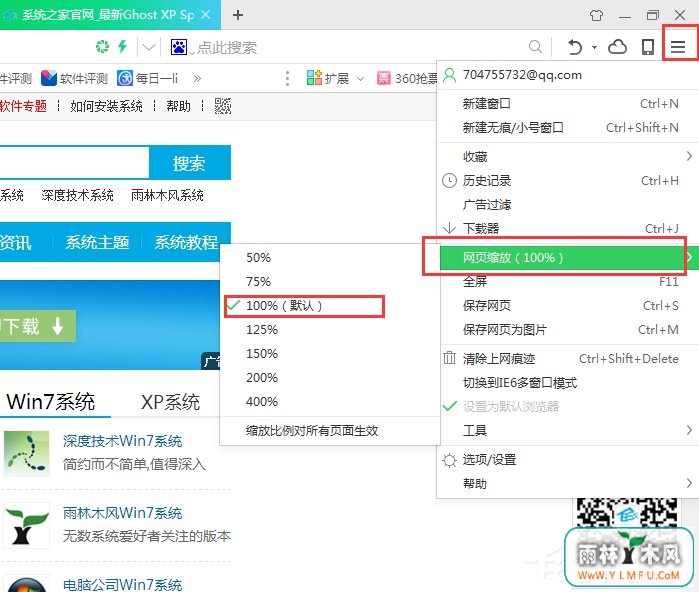Image resolution: width=699 pixels, height=592 pixels.
Task: Choose 切换到IE6多窗口模式 item
Action: coord(571,383)
